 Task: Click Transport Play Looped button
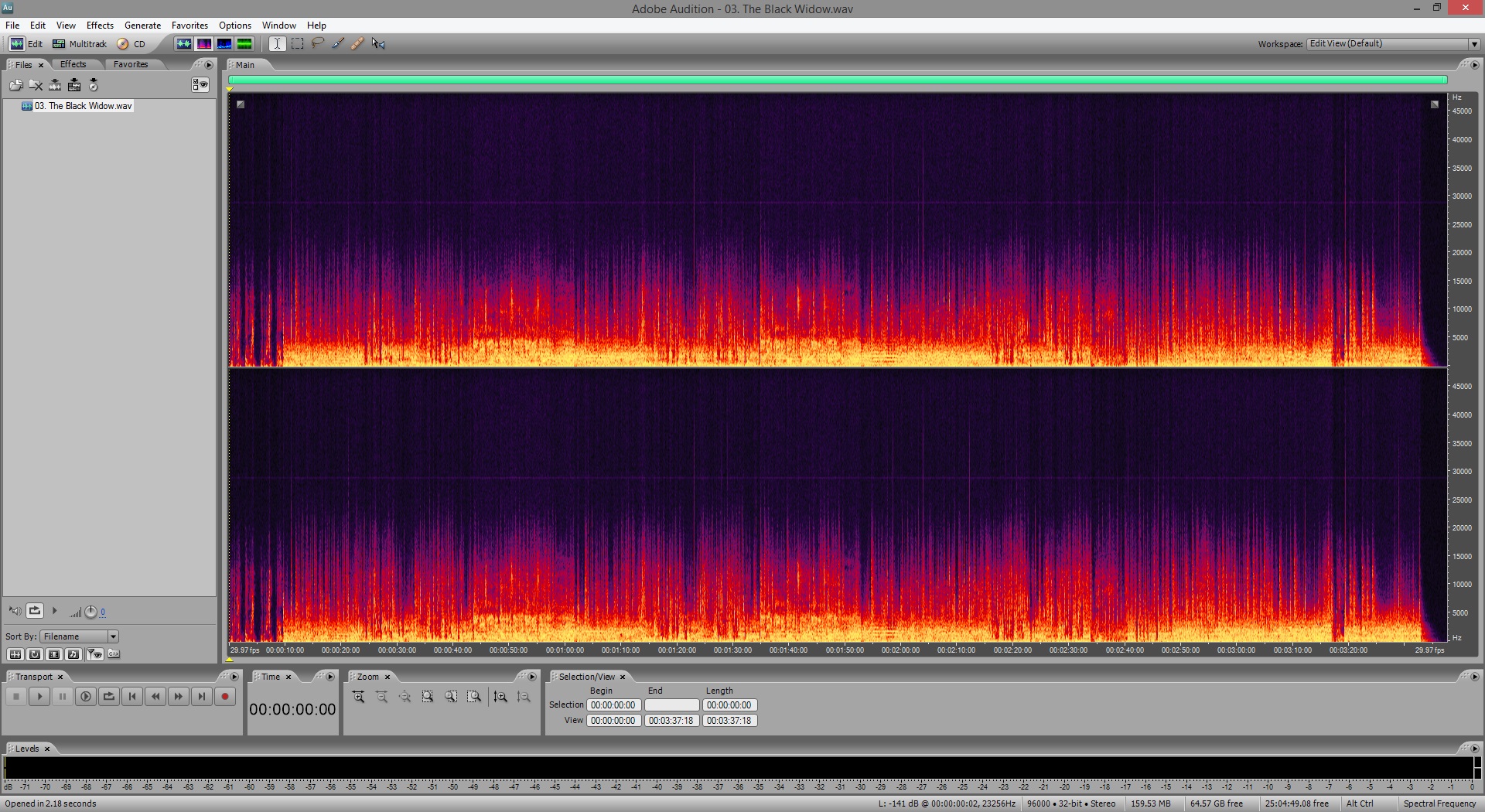(109, 697)
